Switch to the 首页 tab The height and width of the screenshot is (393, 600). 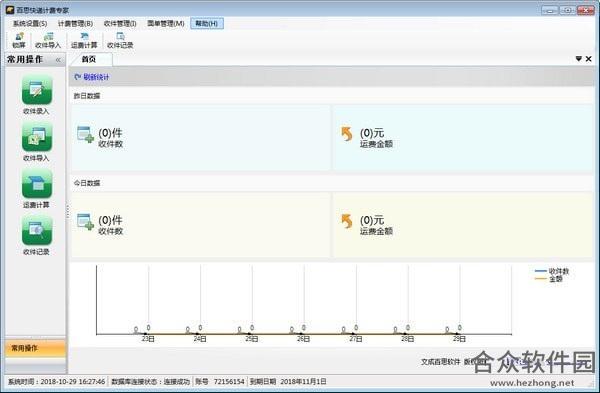pos(89,59)
